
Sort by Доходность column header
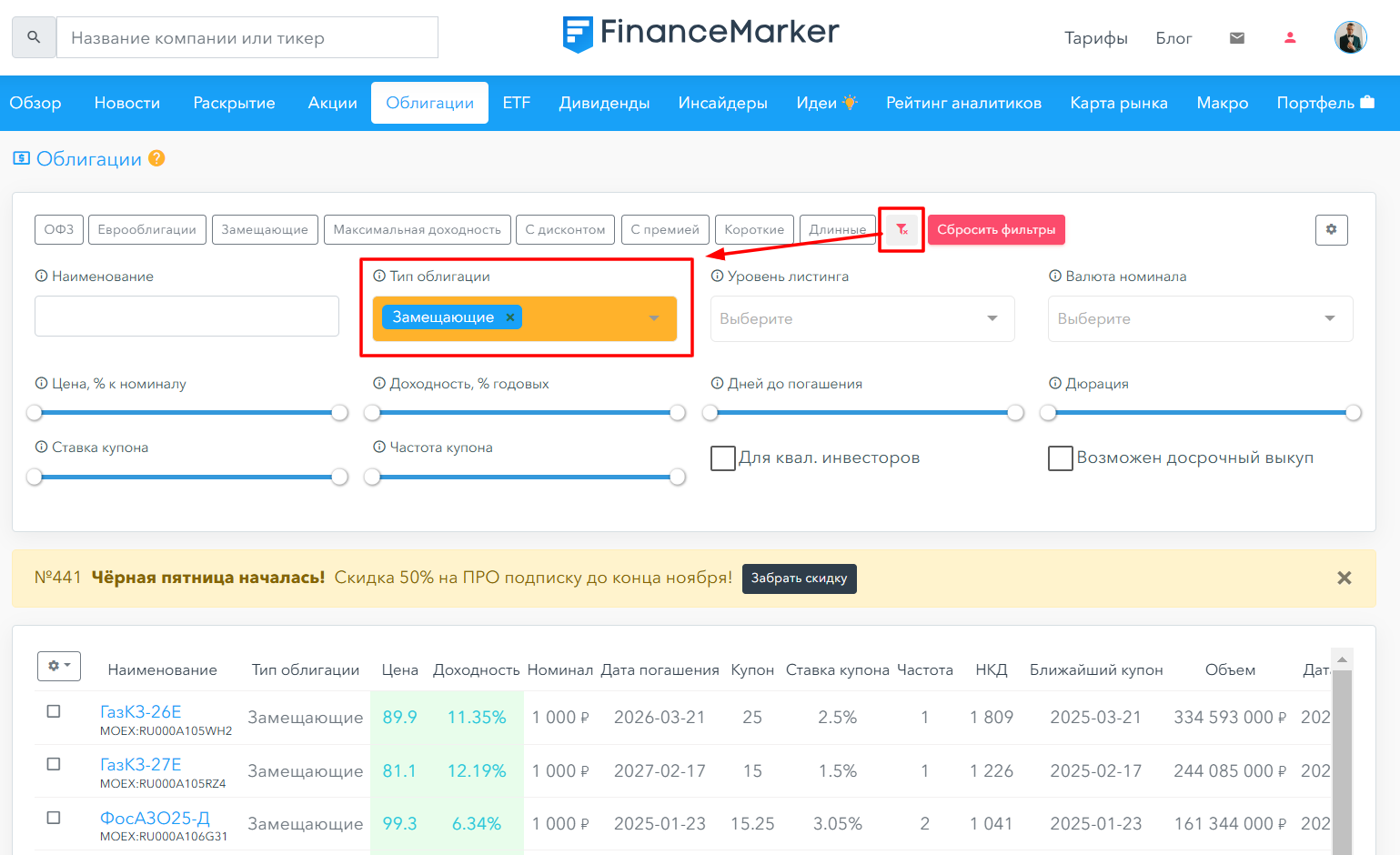coord(477,670)
